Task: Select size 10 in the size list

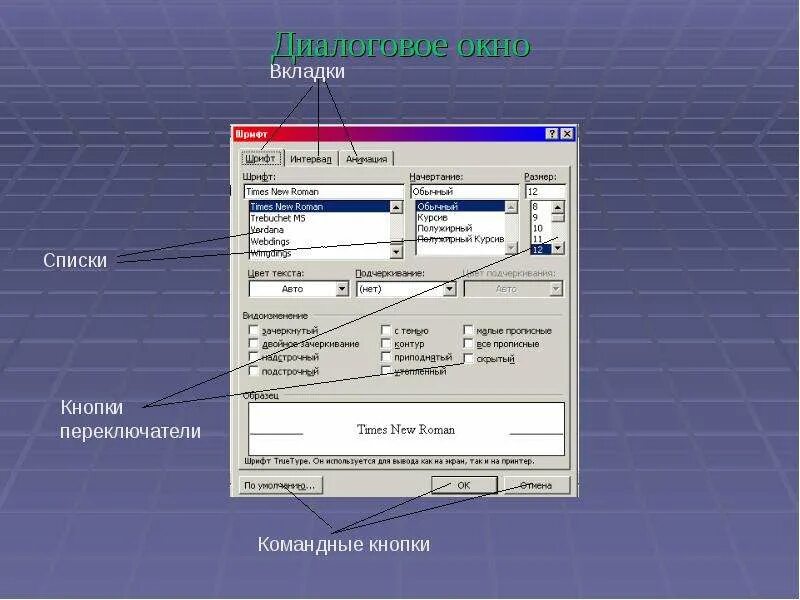Action: 541,228
